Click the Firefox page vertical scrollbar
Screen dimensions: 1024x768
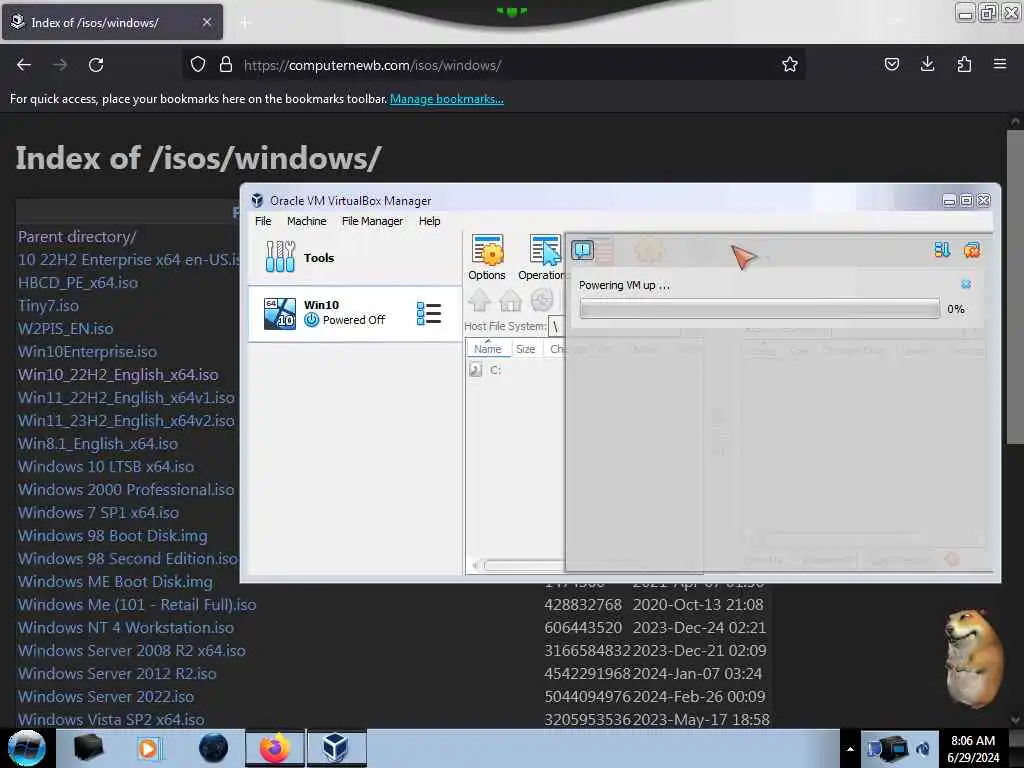pyautogui.click(x=1015, y=287)
